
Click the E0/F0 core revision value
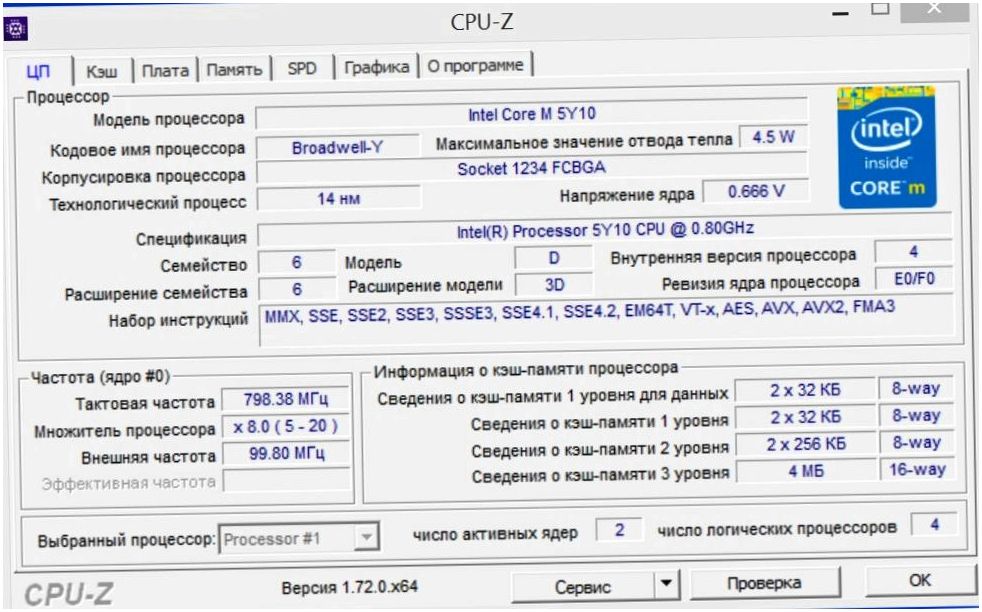point(914,279)
